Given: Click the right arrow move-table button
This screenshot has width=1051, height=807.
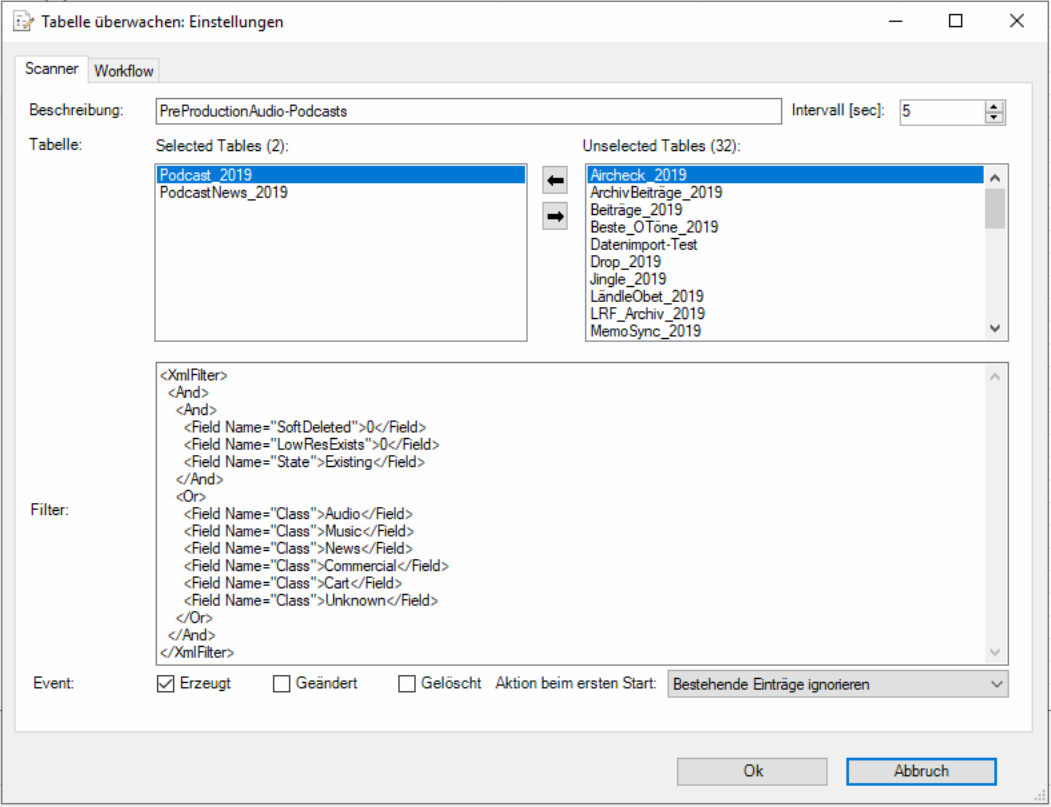Looking at the screenshot, I should tap(554, 215).
